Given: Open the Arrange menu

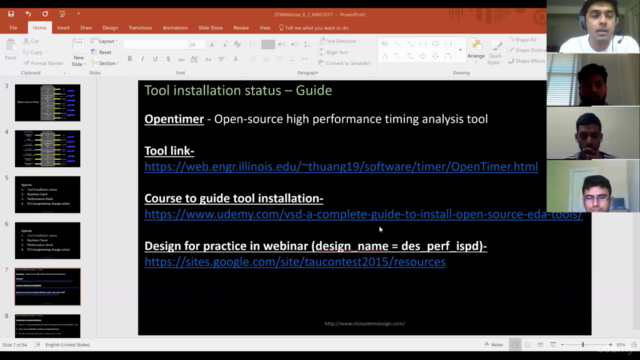Looking at the screenshot, I should 476,50.
